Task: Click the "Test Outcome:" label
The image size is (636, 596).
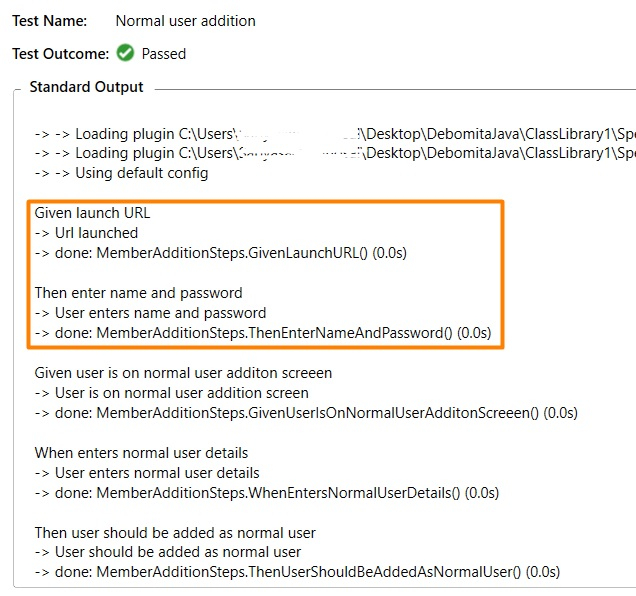Action: coord(60,54)
